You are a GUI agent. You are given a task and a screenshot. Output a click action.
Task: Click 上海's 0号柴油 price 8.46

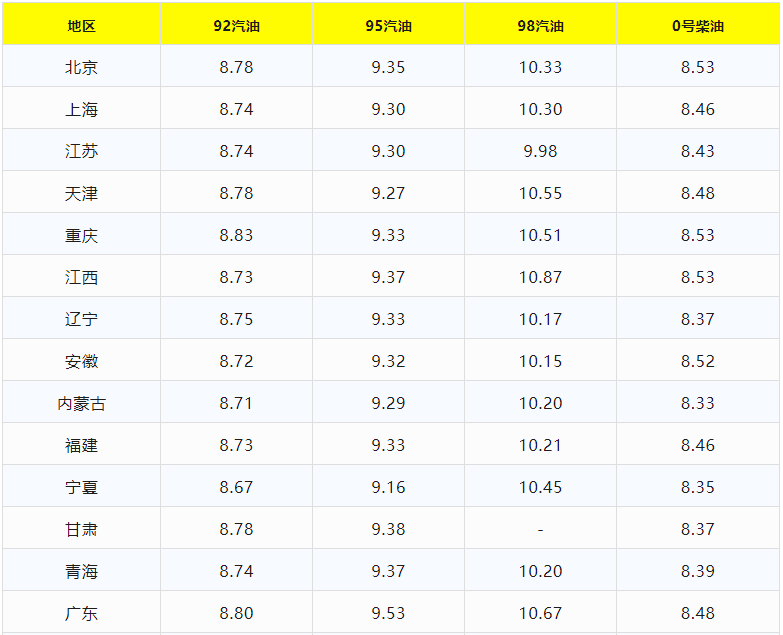pyautogui.click(x=698, y=109)
